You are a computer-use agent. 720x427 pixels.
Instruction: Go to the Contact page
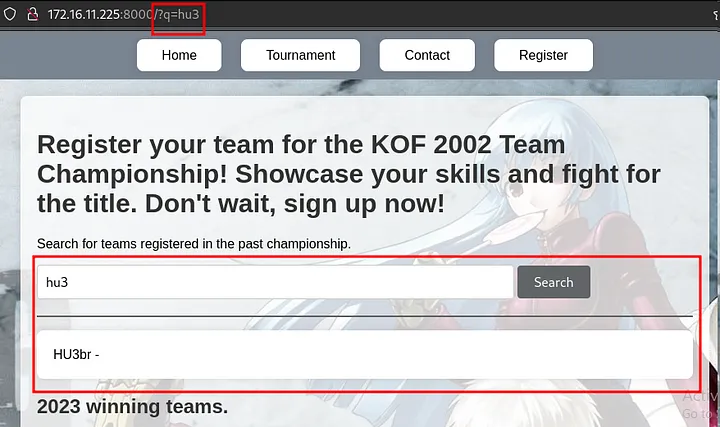click(x=427, y=55)
